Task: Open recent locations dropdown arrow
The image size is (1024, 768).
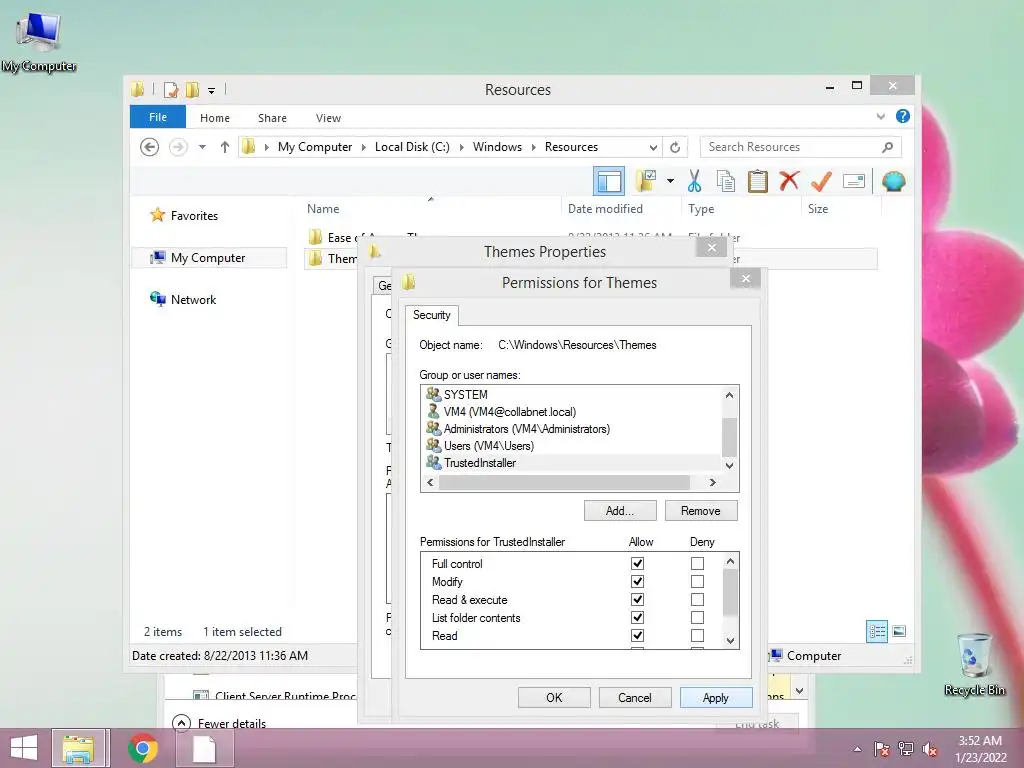Action: 202,147
